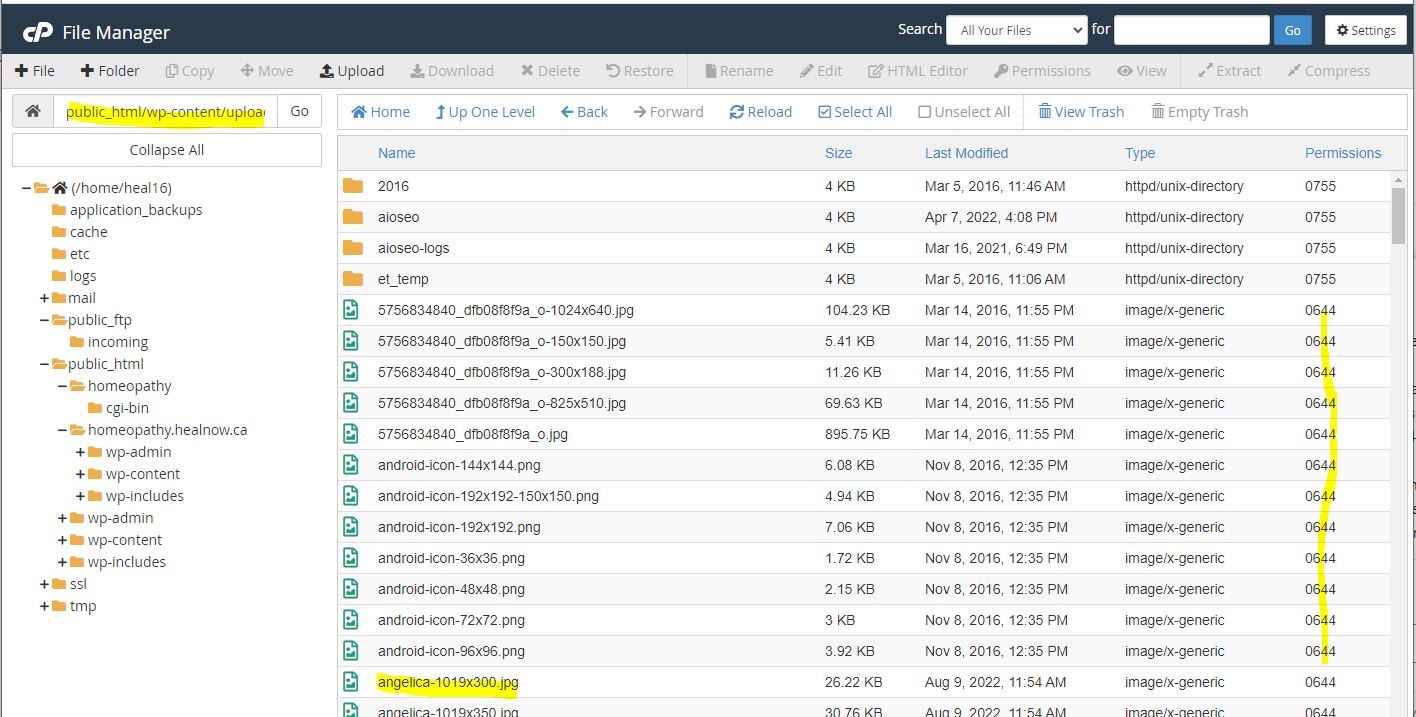Sort files by Size column
The width and height of the screenshot is (1416, 717).
pos(838,153)
